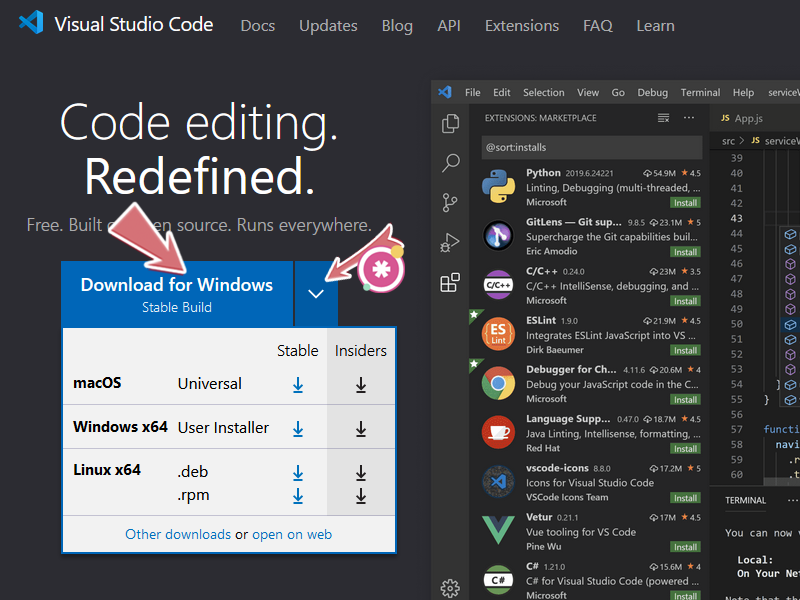Image resolution: width=800 pixels, height=600 pixels.
Task: Select the ESLint extension icon
Action: click(498, 334)
